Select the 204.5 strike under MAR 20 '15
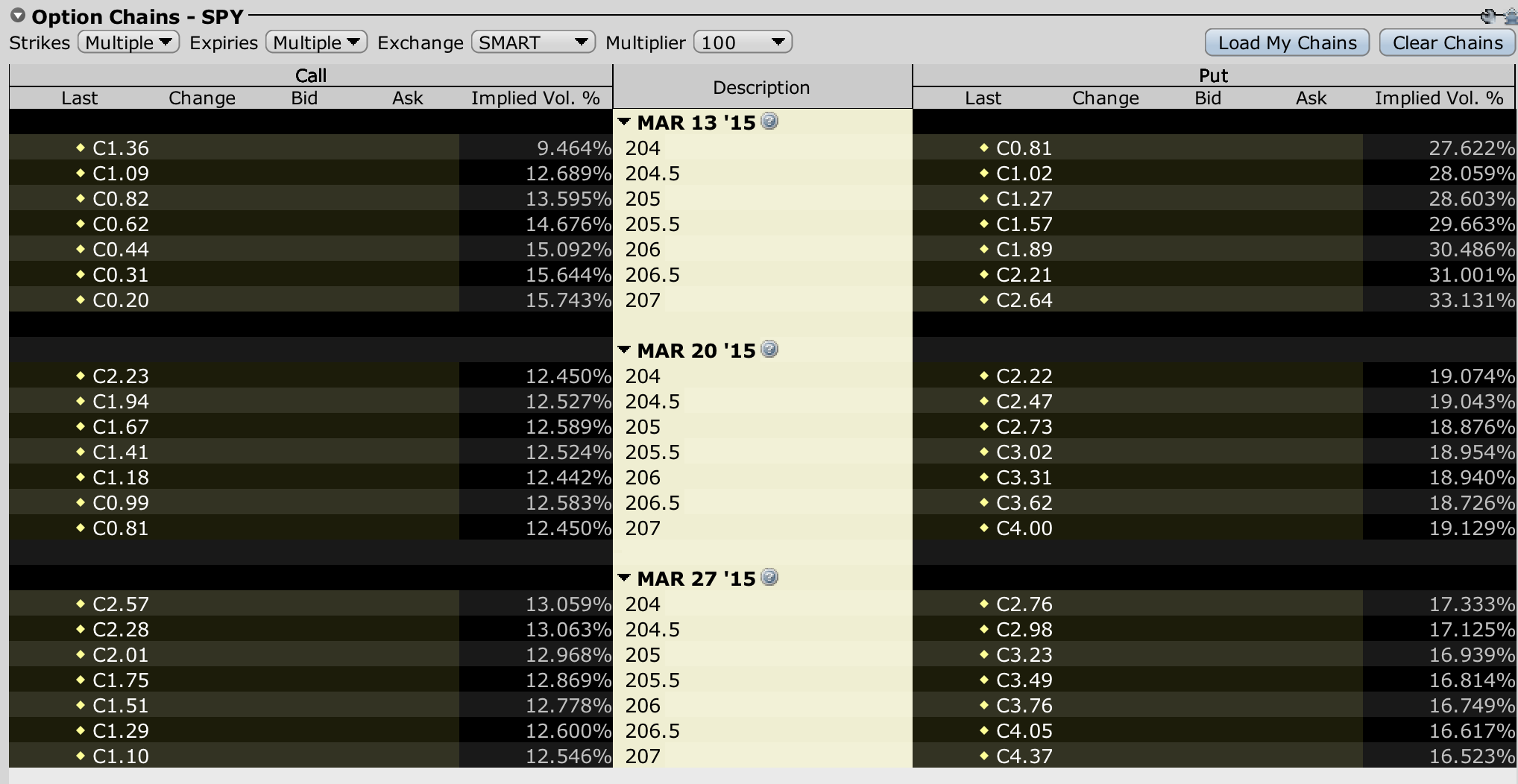The height and width of the screenshot is (784, 1518). click(652, 402)
